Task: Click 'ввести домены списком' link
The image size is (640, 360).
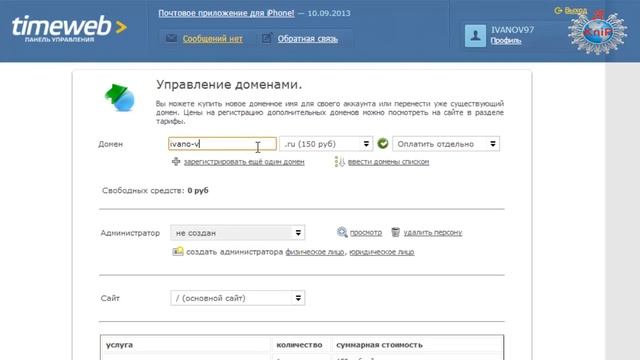Action: 388,162
